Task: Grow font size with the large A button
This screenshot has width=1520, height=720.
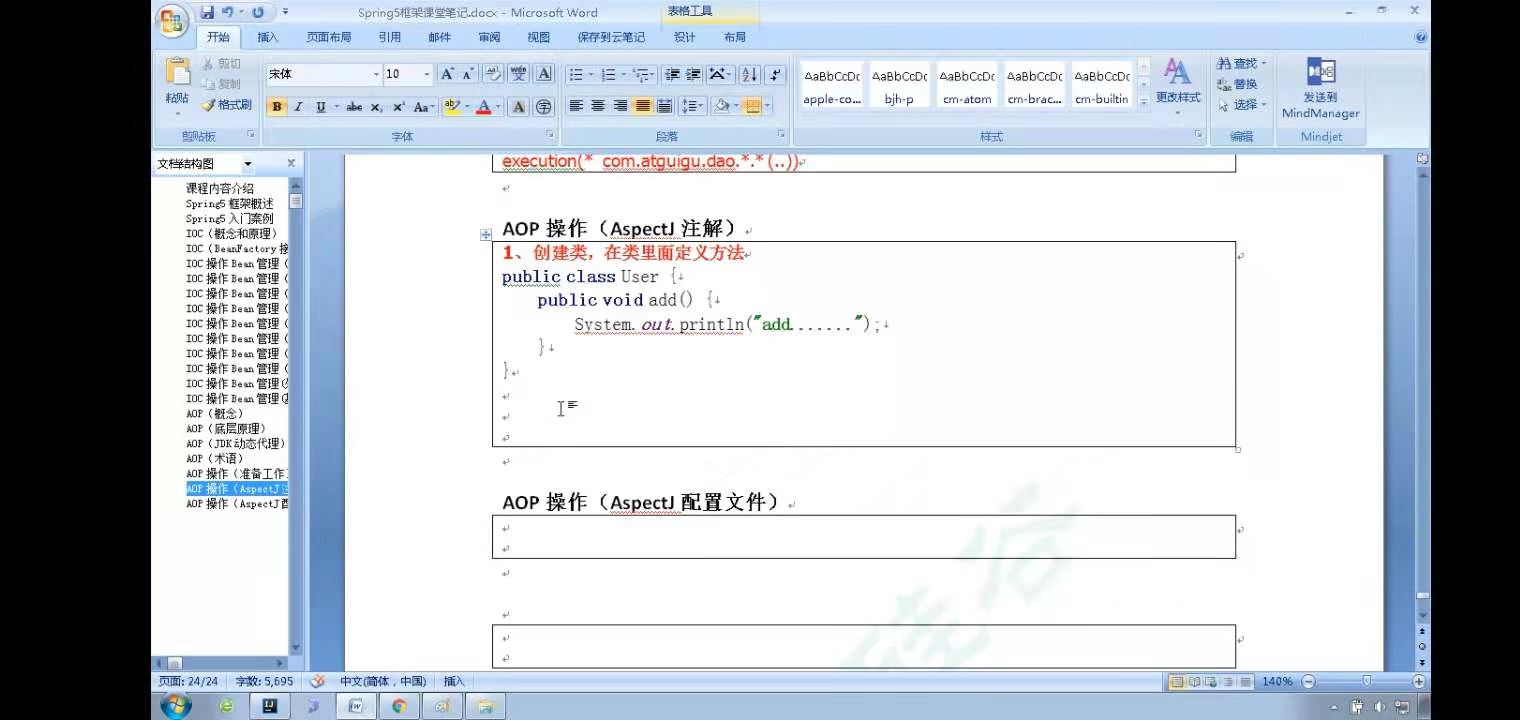Action: (x=447, y=74)
